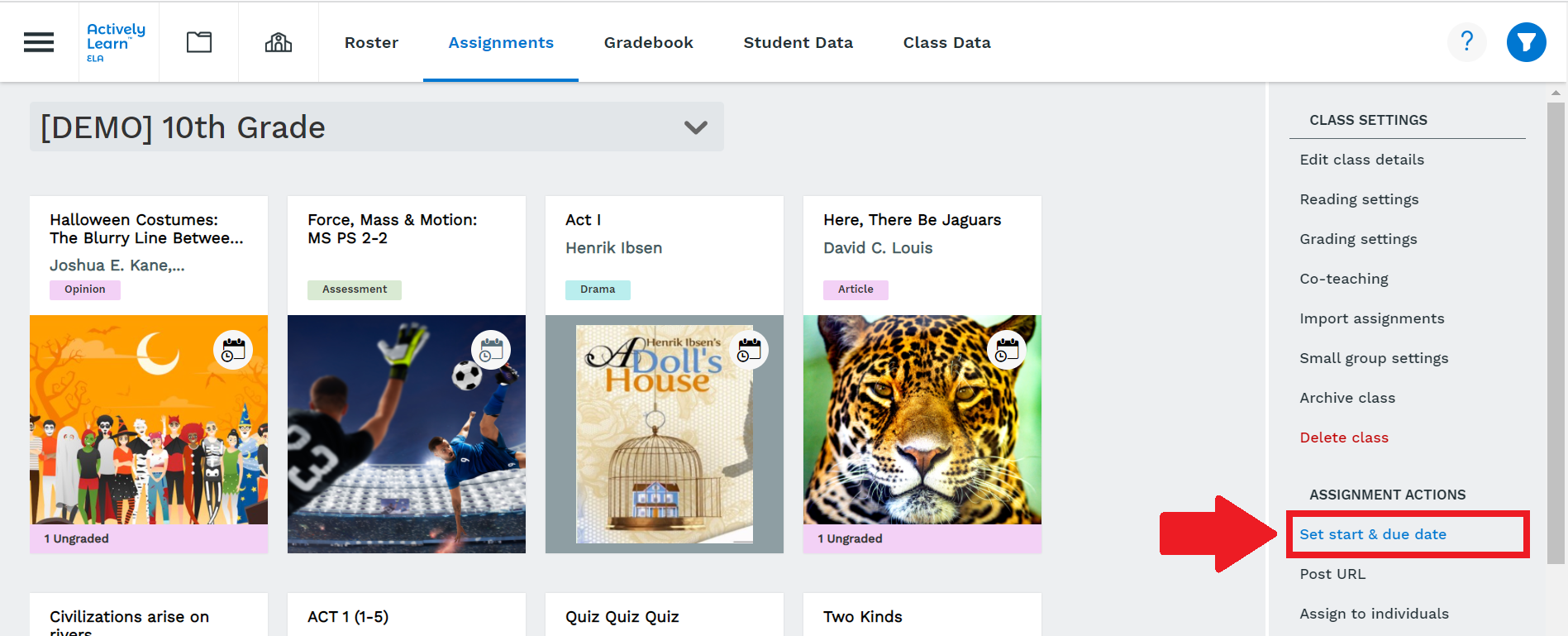
Task: Click calendar icon on Force, Mass & Motion card
Action: [x=491, y=351]
